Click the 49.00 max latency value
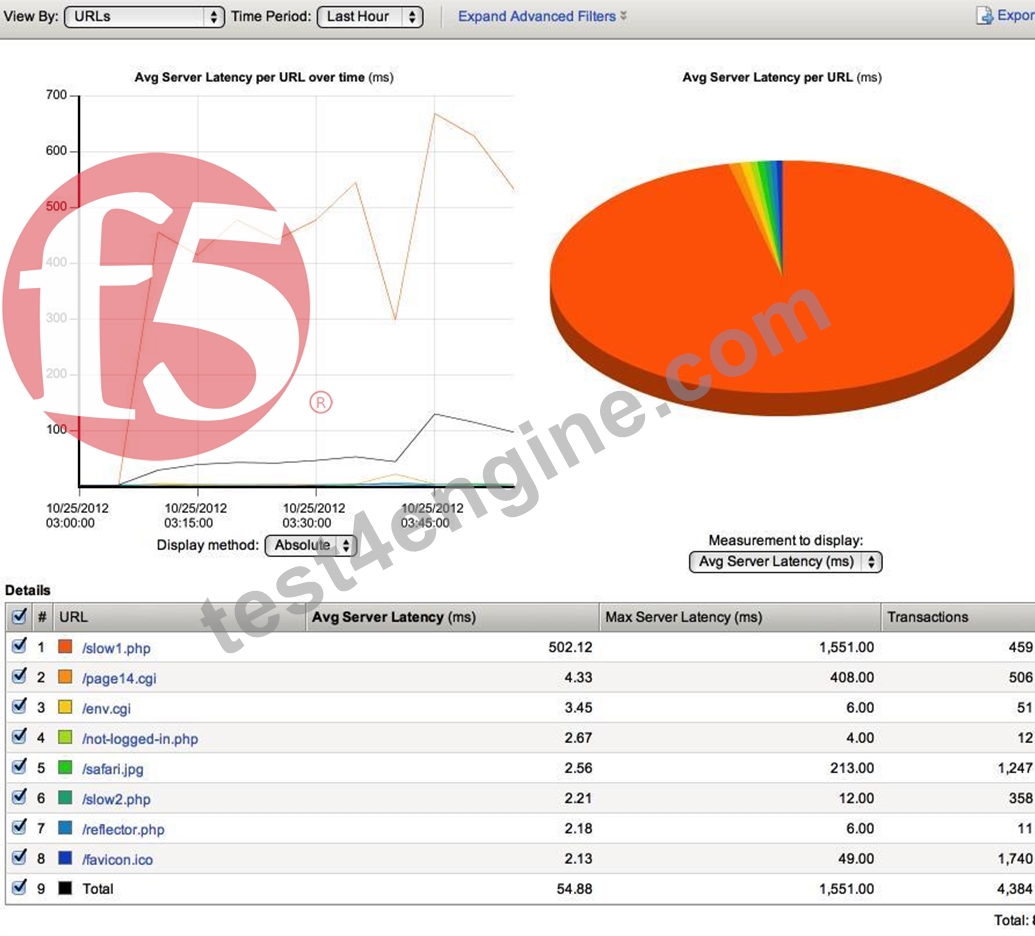Screen dimensions: 1035x936 (856, 859)
